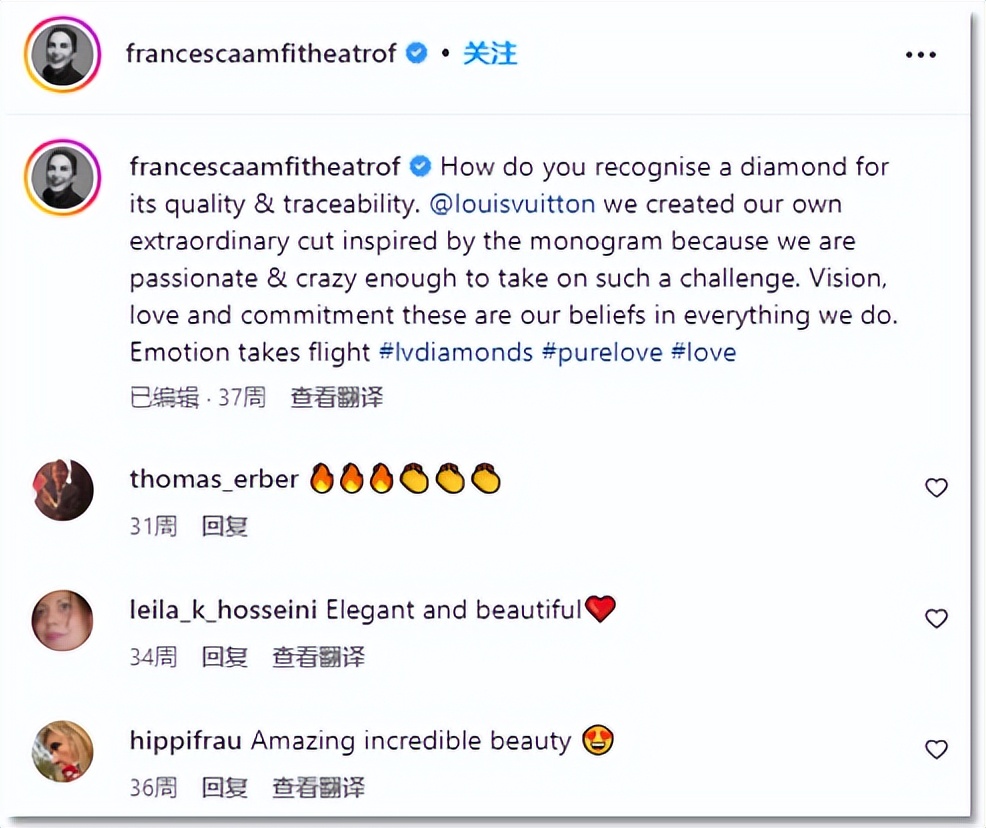
Task: Like hippifrau's comment heart icon
Action: point(937,749)
